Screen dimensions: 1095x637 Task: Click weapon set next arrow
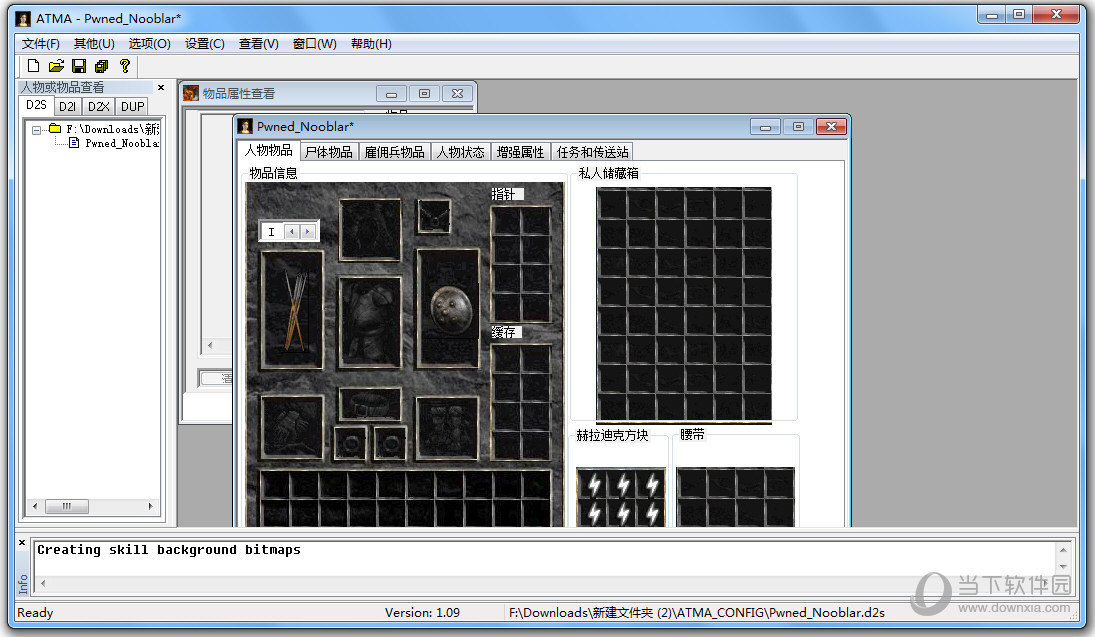[307, 231]
